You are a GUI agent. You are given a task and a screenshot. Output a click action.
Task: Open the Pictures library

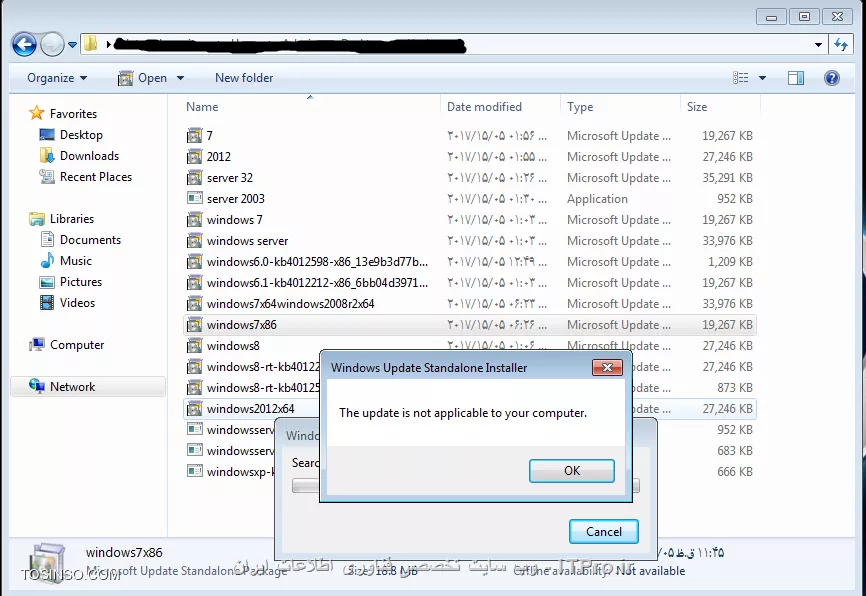click(81, 281)
